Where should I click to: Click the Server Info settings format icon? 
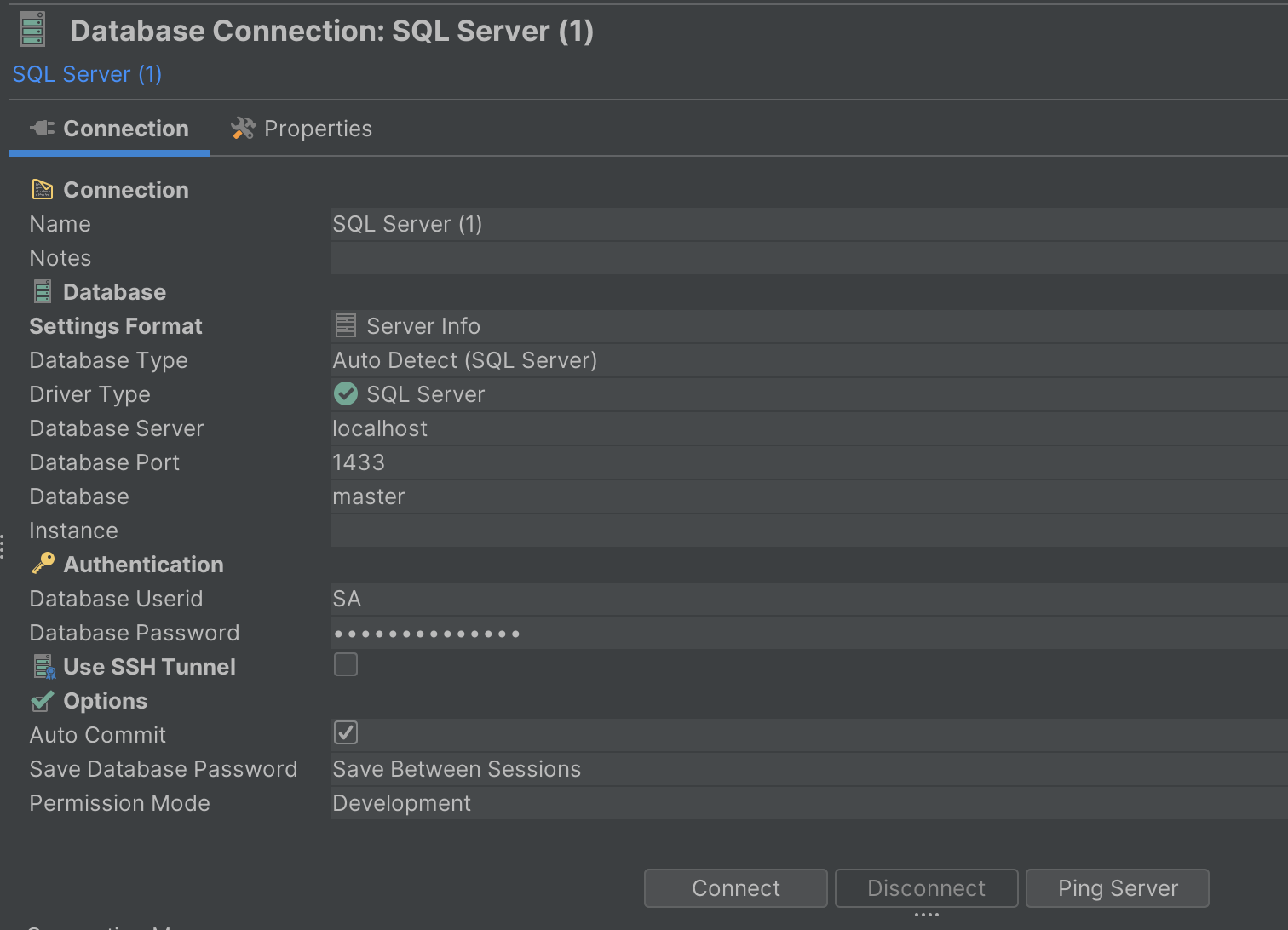[345, 325]
